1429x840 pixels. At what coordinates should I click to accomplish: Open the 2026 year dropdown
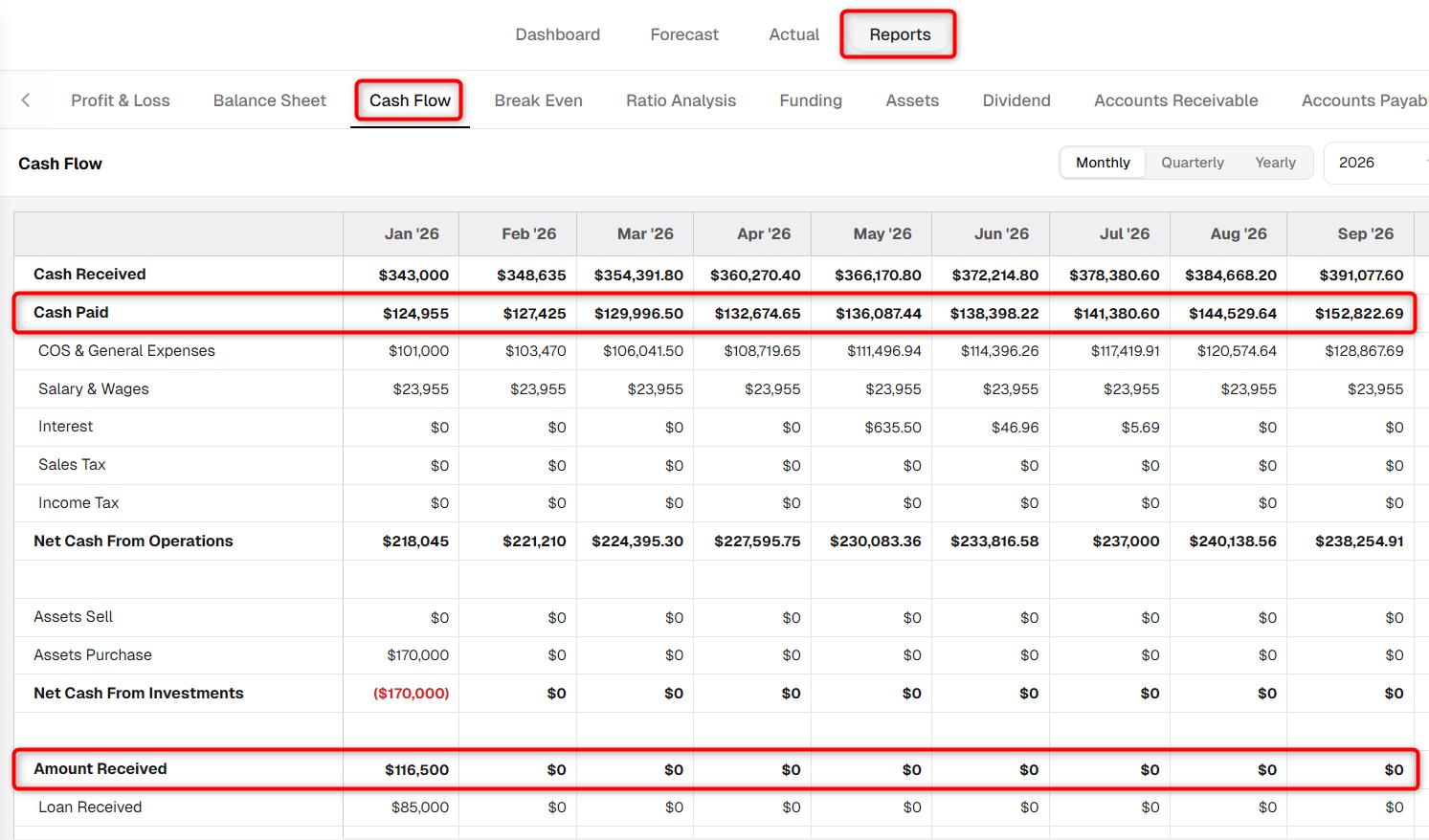click(x=1376, y=163)
